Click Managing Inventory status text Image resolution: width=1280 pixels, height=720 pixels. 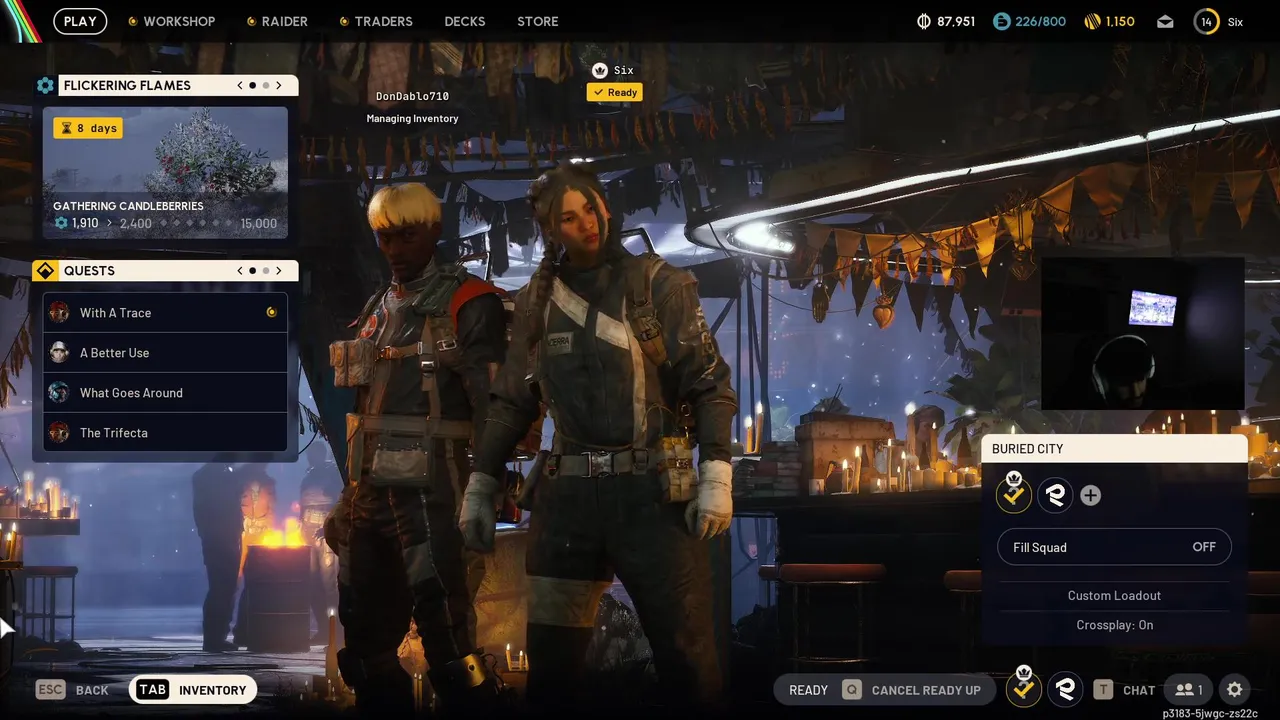[412, 119]
